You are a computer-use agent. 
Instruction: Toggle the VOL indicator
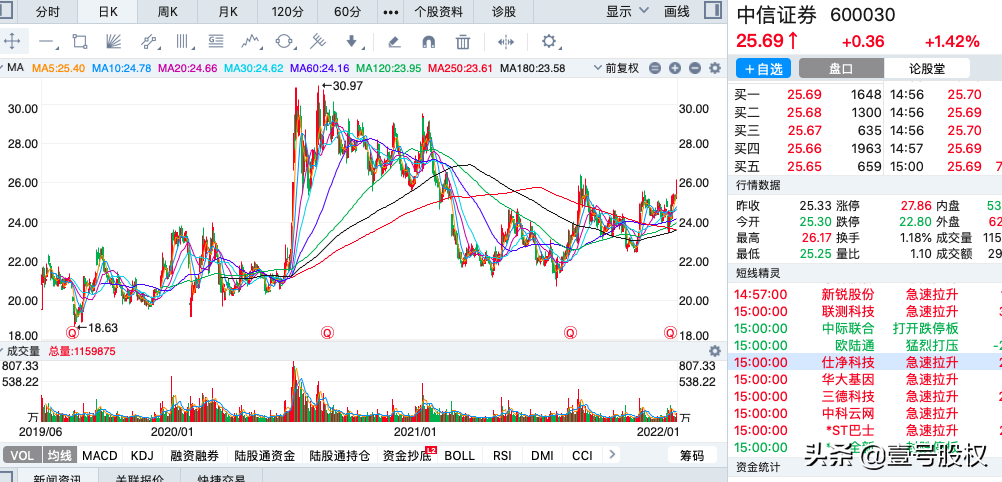point(22,455)
